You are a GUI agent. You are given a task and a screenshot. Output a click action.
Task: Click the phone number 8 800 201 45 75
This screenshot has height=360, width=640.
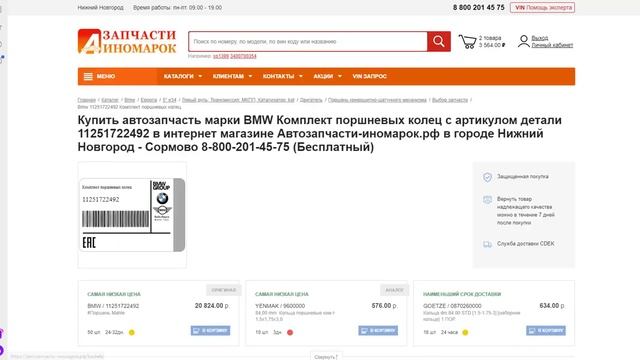click(479, 7)
